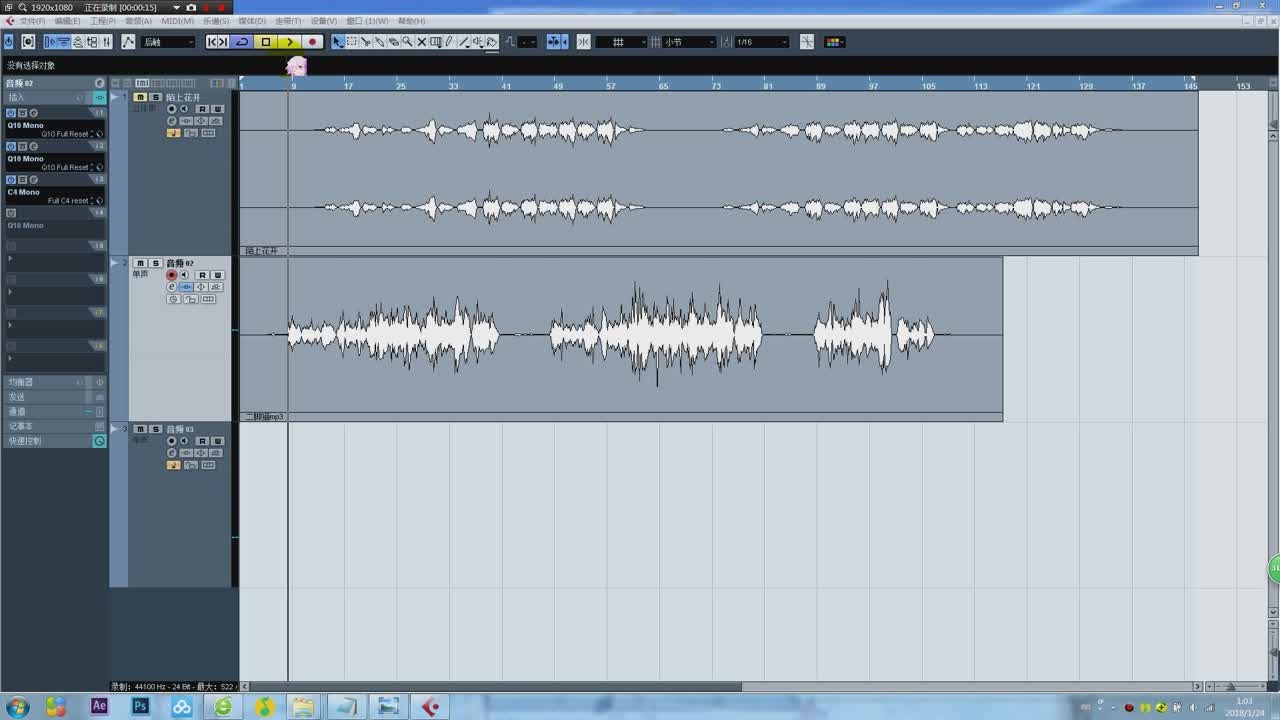
Task: Click the Record transport button
Action: click(312, 42)
